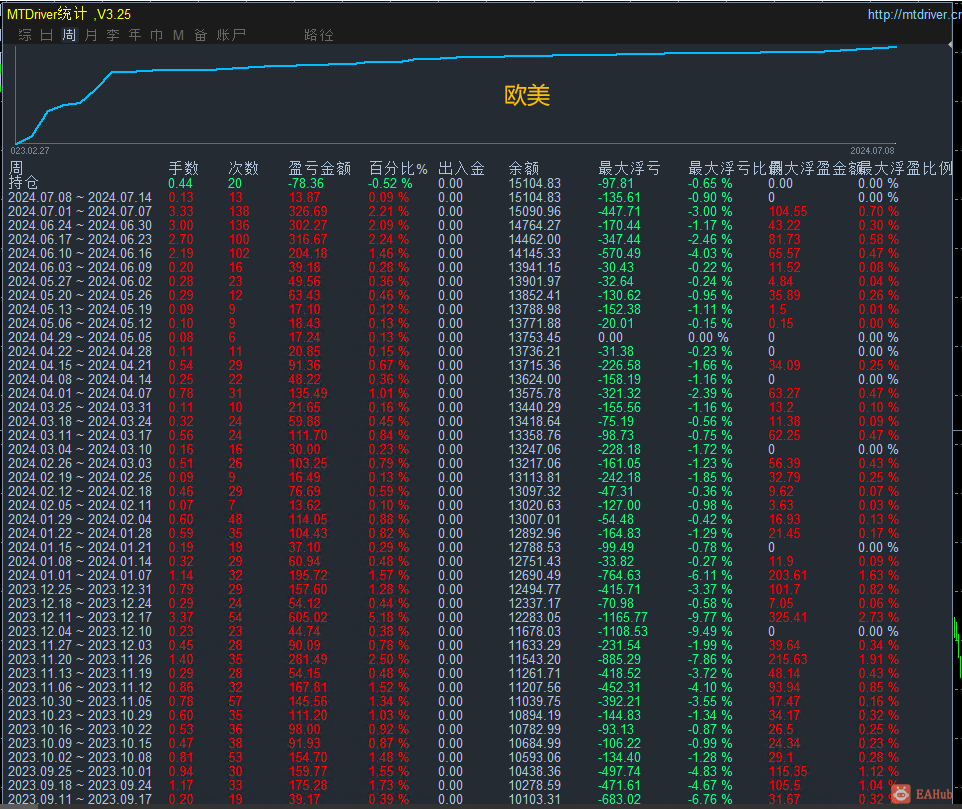Click the 15090.96 balance value
962x809 pixels.
point(534,212)
